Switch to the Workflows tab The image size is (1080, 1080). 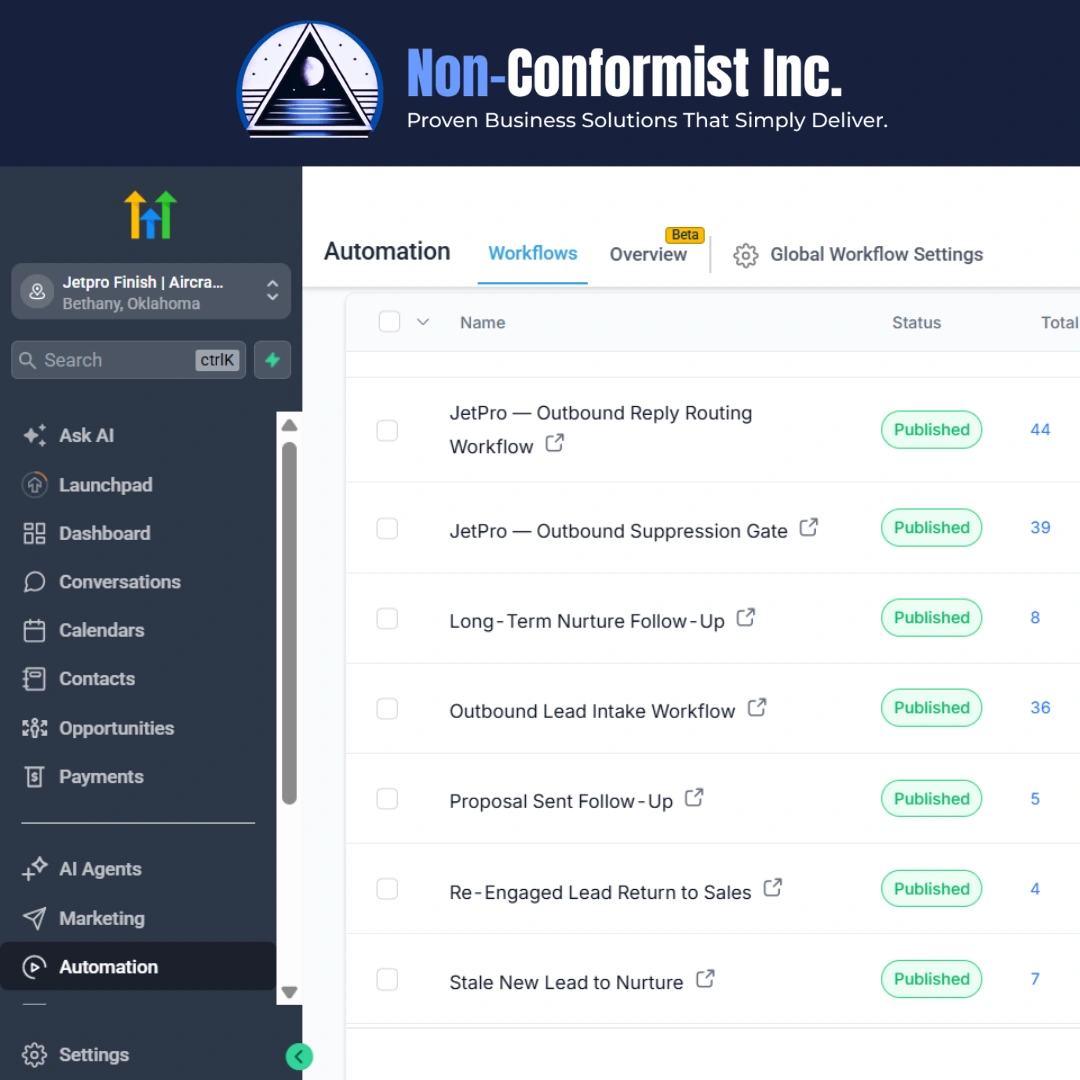click(532, 253)
